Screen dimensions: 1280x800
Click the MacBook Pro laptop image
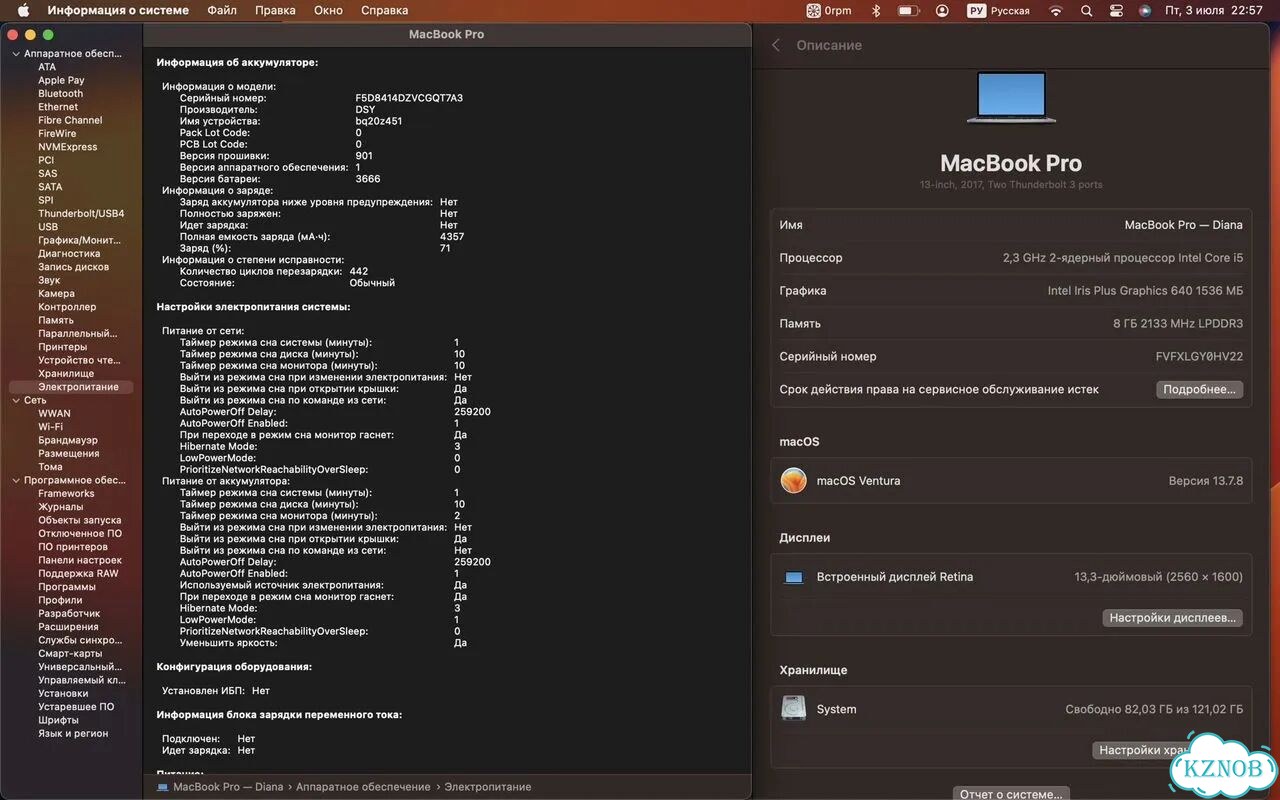(1011, 97)
